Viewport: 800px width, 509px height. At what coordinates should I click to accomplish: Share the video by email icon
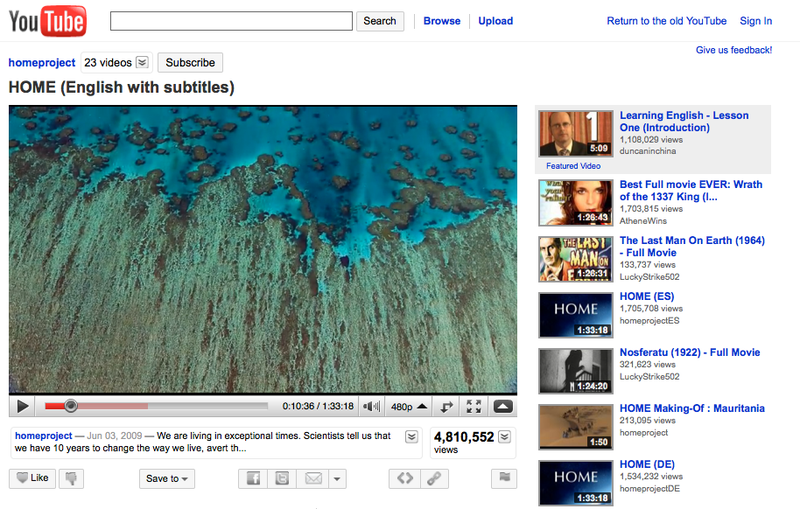[x=313, y=478]
